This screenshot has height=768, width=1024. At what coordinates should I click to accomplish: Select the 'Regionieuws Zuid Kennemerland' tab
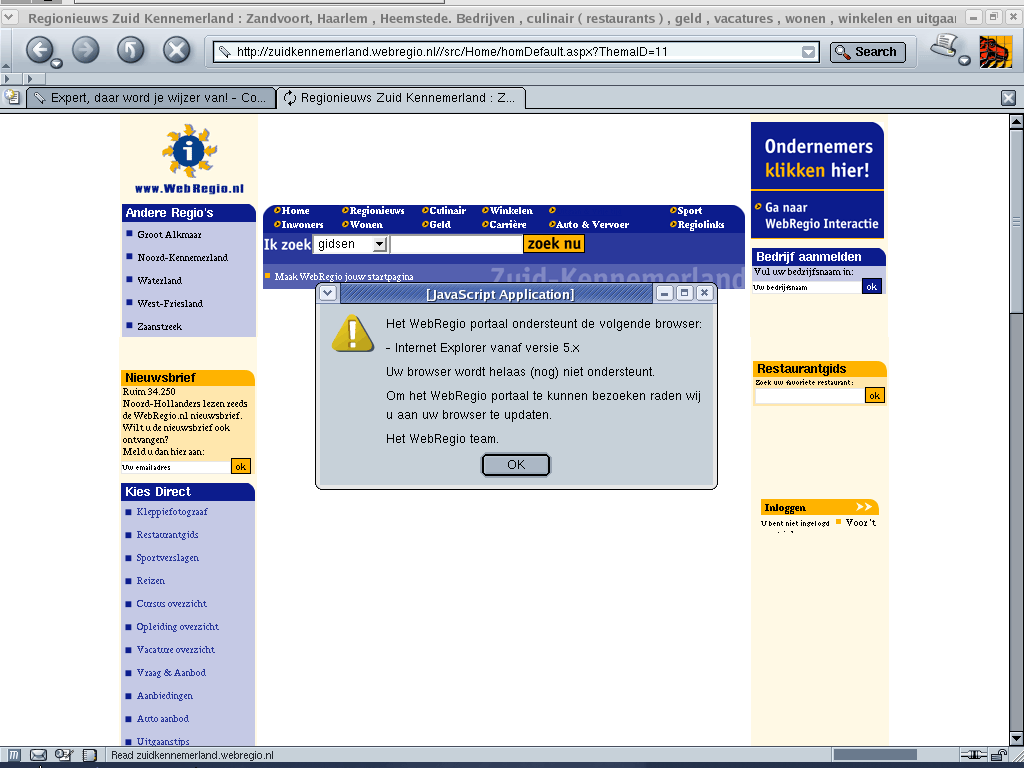click(x=401, y=98)
